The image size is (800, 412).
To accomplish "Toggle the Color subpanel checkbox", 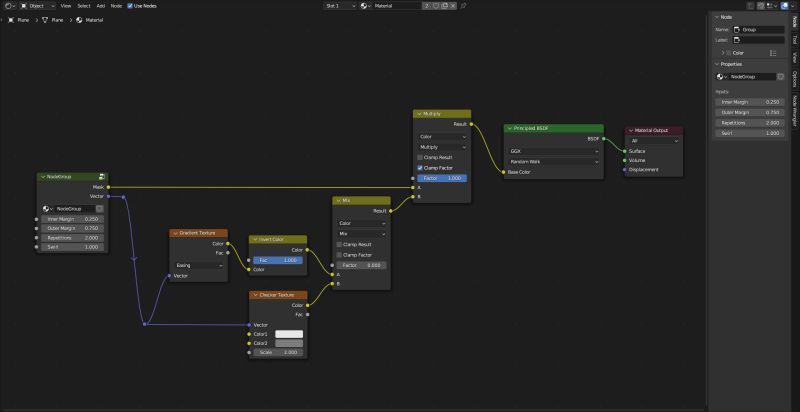I will point(729,53).
